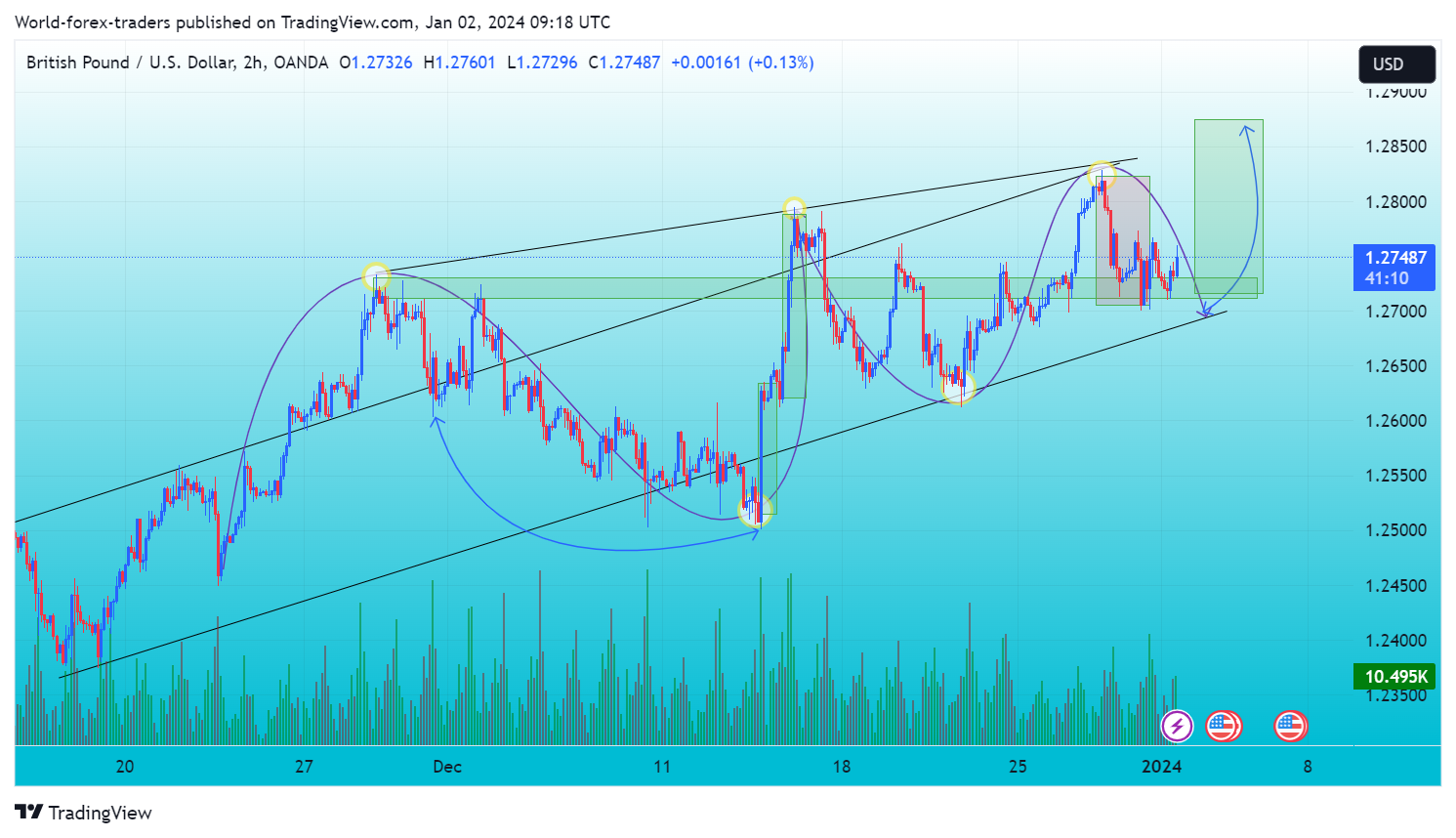
Task: Click the 1.26000 price axis label
Action: [x=1395, y=421]
